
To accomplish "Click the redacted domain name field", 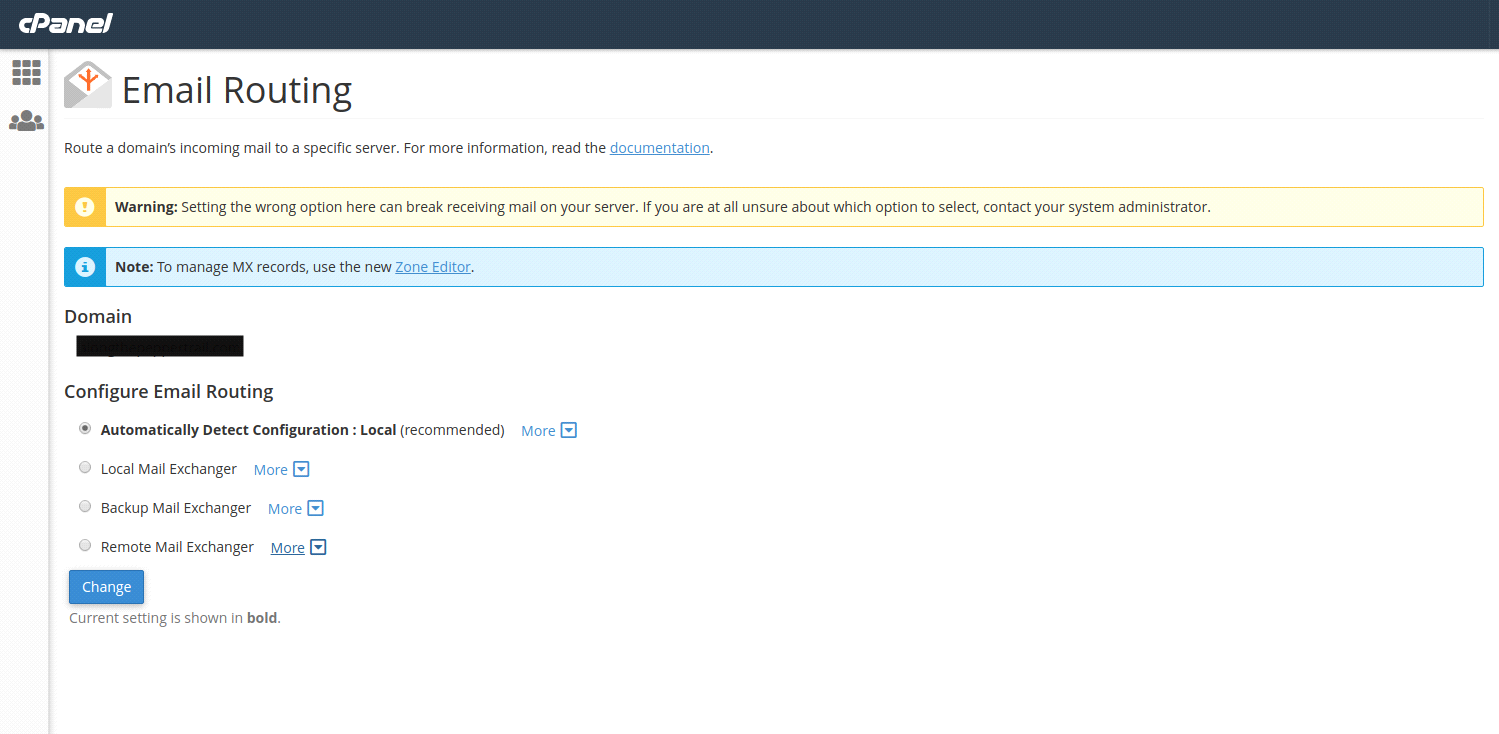I will (159, 345).
